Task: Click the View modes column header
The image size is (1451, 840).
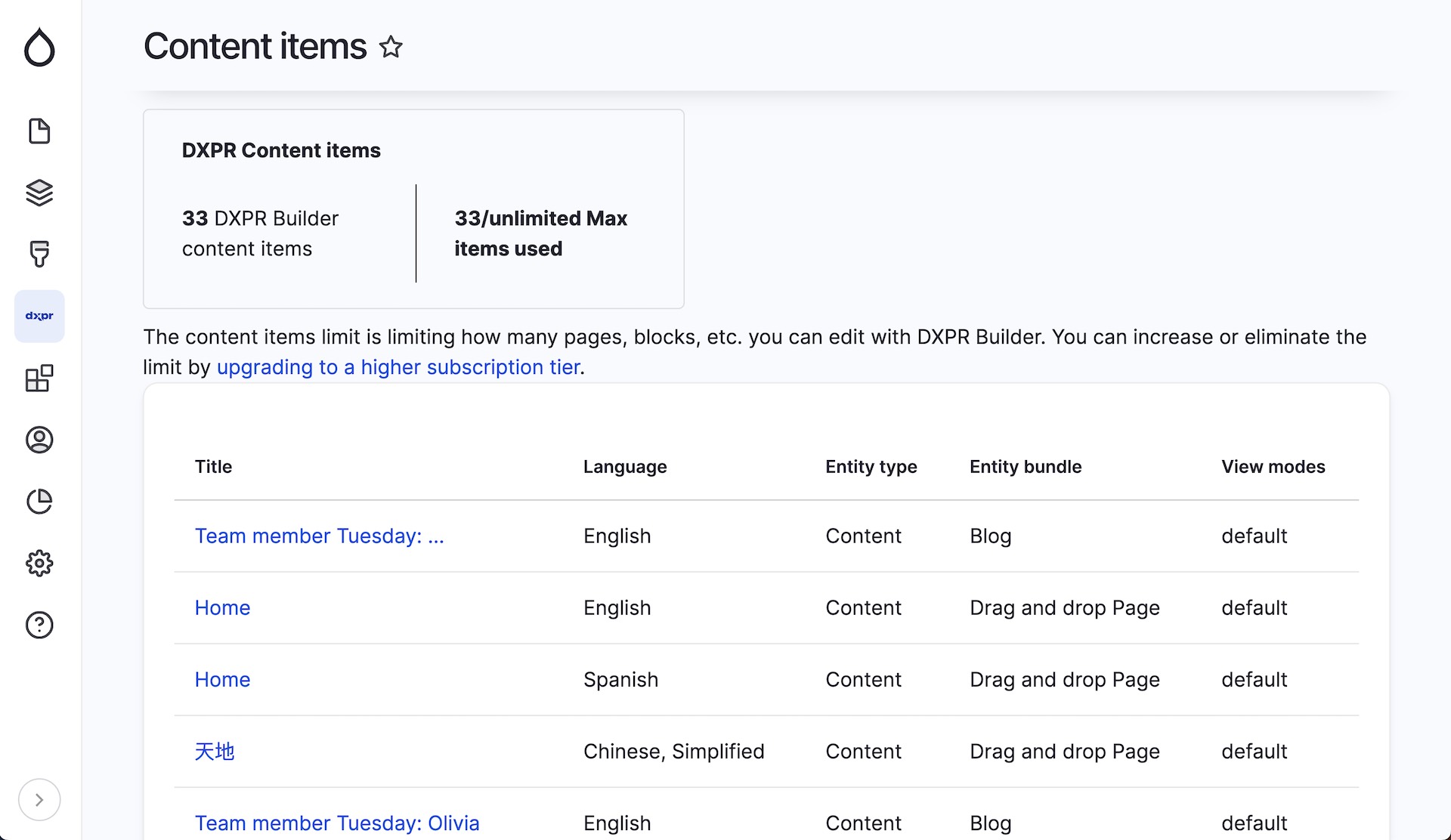Action: pos(1273,466)
